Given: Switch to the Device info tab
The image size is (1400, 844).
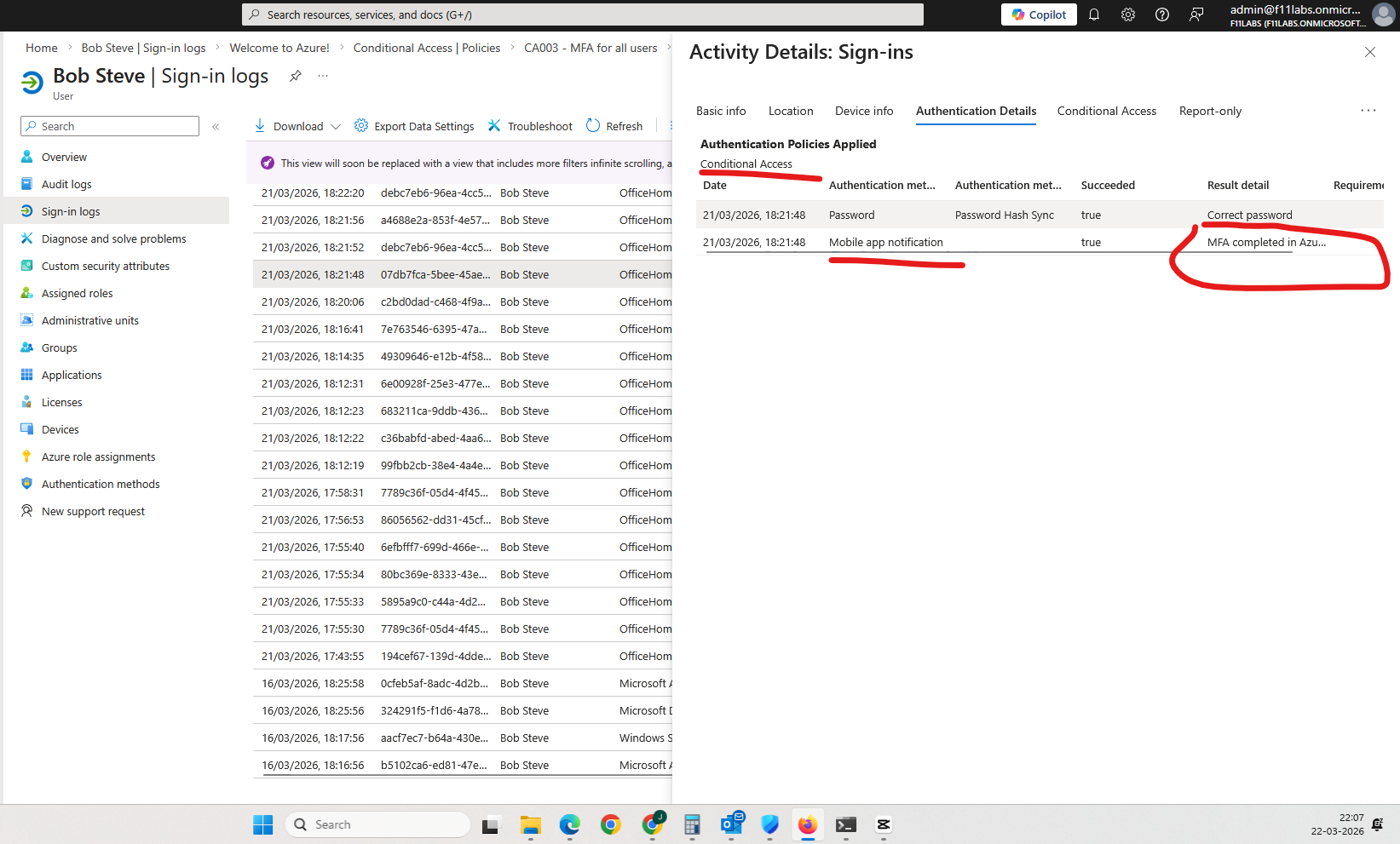Looking at the screenshot, I should 864,111.
